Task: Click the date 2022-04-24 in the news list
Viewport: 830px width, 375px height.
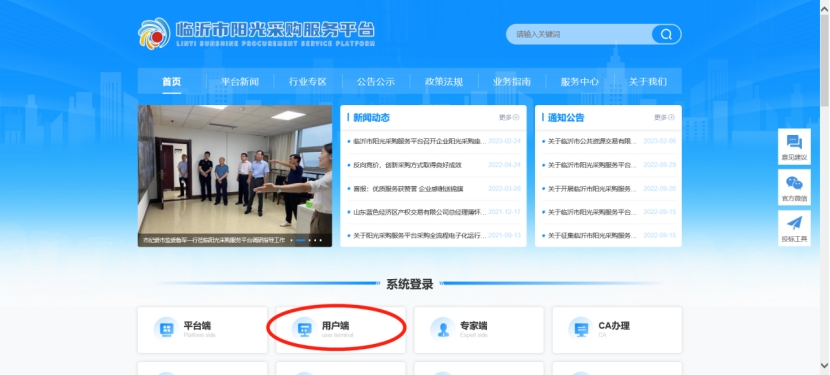Action: click(504, 165)
